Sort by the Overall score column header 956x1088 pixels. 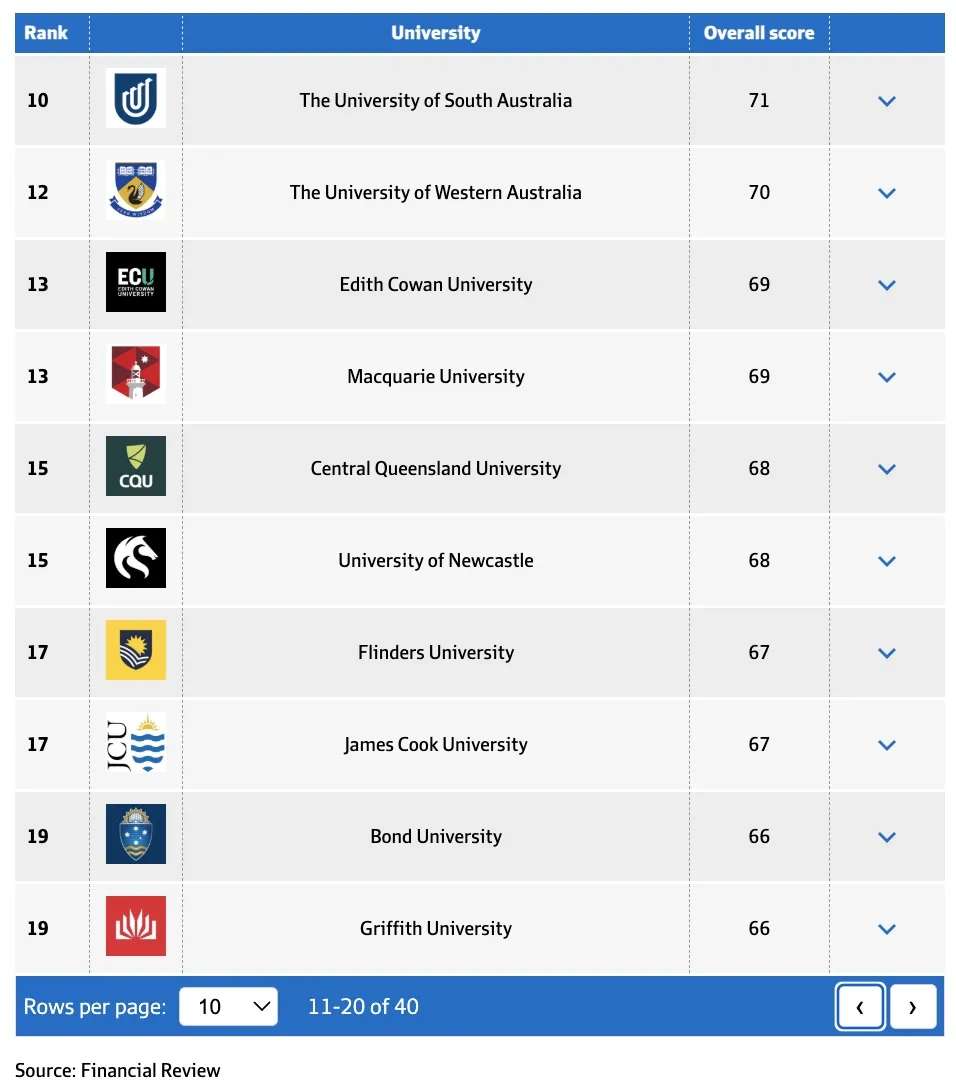pos(759,33)
